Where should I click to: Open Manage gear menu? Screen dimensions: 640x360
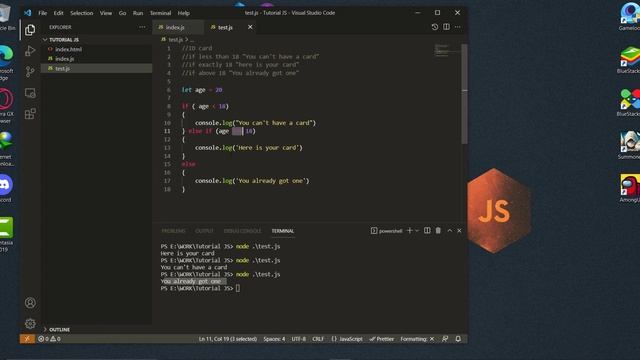(x=30, y=324)
